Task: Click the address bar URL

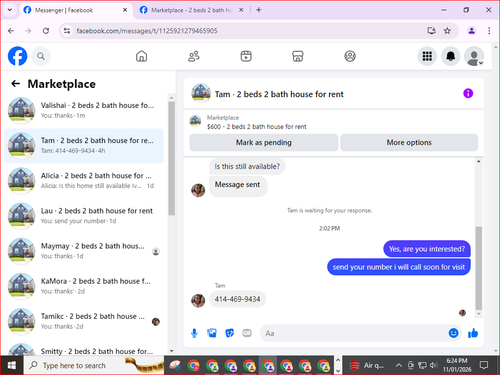Action: [147, 31]
